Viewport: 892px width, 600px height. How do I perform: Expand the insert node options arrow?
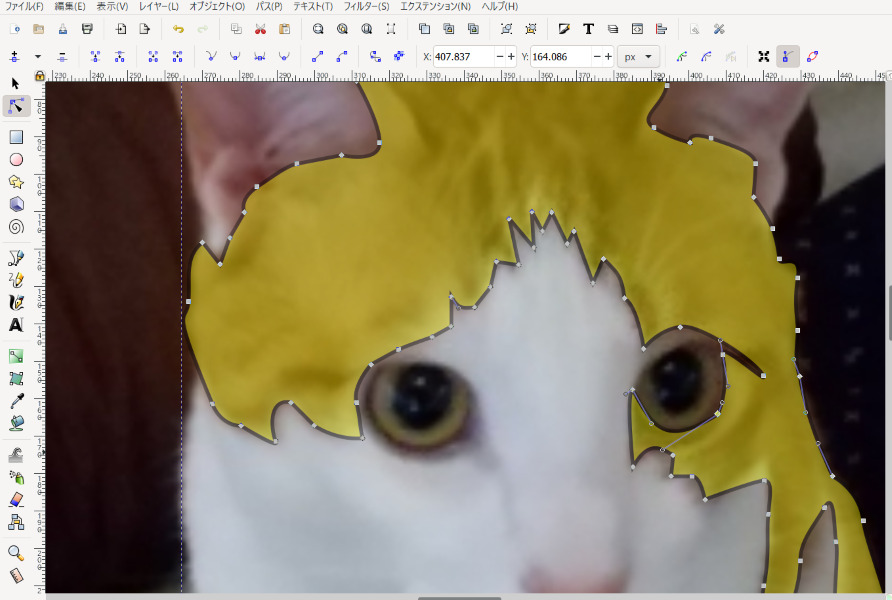pyautogui.click(x=38, y=56)
